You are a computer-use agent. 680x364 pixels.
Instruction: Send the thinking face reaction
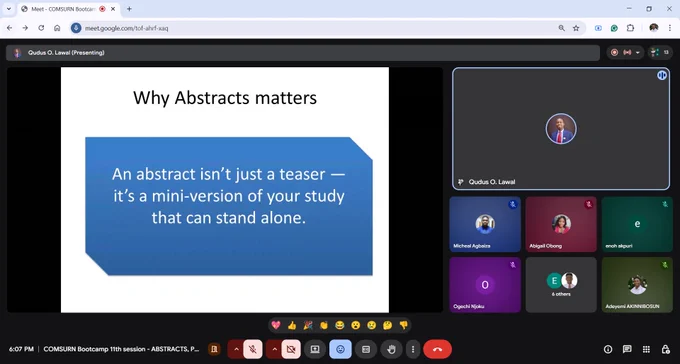(387, 325)
